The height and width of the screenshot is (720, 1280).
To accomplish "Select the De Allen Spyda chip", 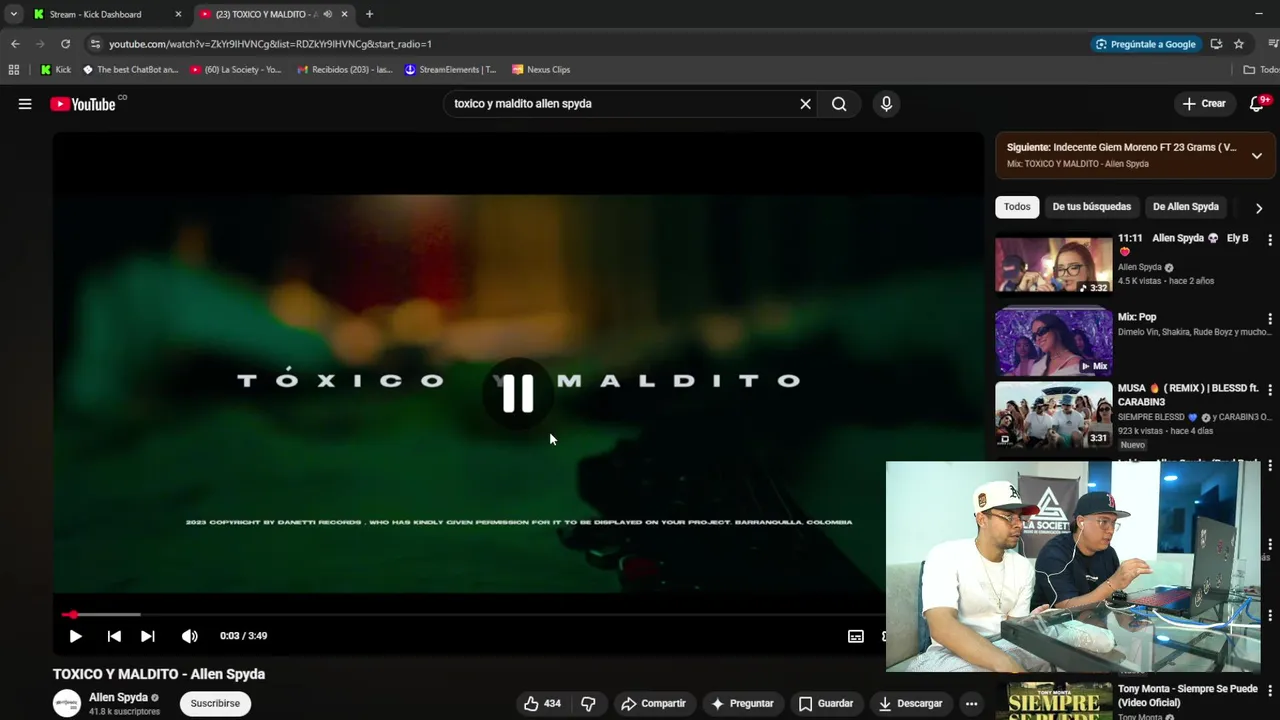I will point(1186,207).
